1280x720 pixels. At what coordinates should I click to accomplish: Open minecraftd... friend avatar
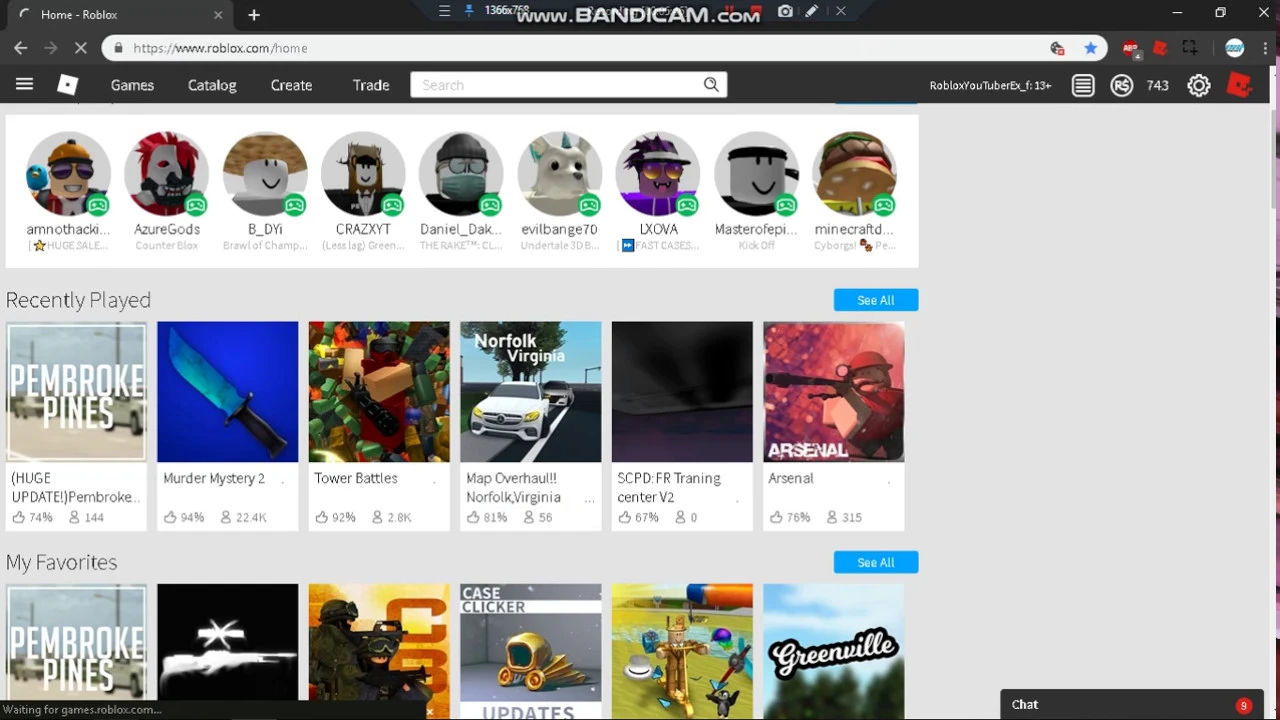[x=854, y=174]
